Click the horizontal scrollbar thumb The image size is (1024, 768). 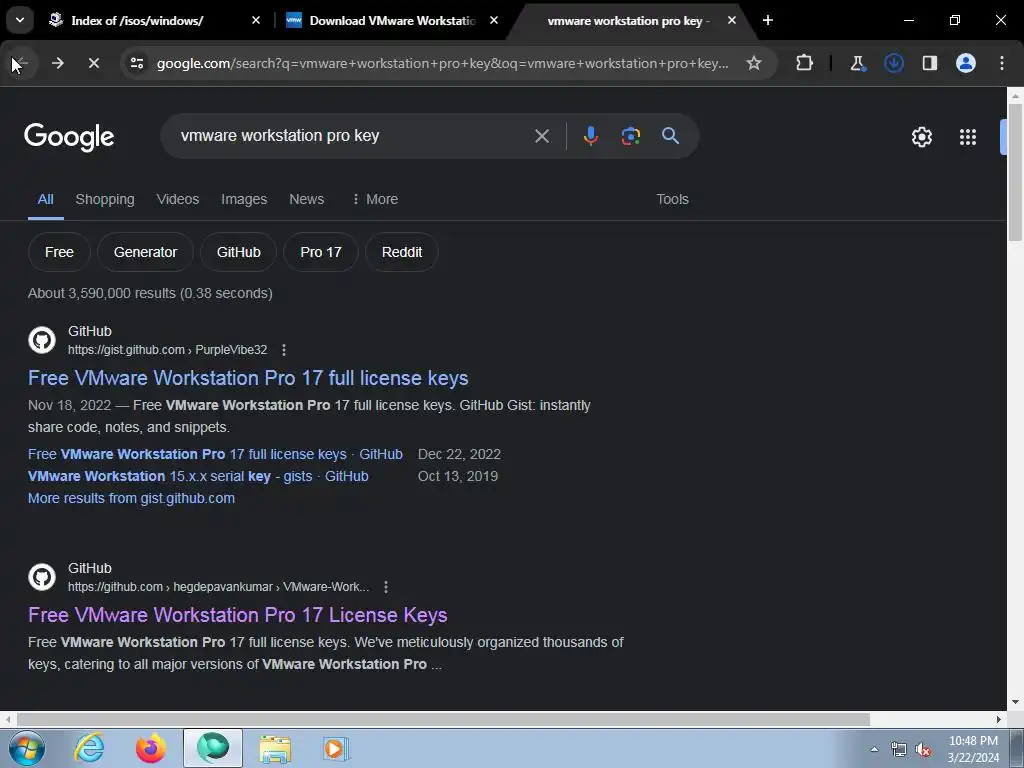[x=443, y=719]
